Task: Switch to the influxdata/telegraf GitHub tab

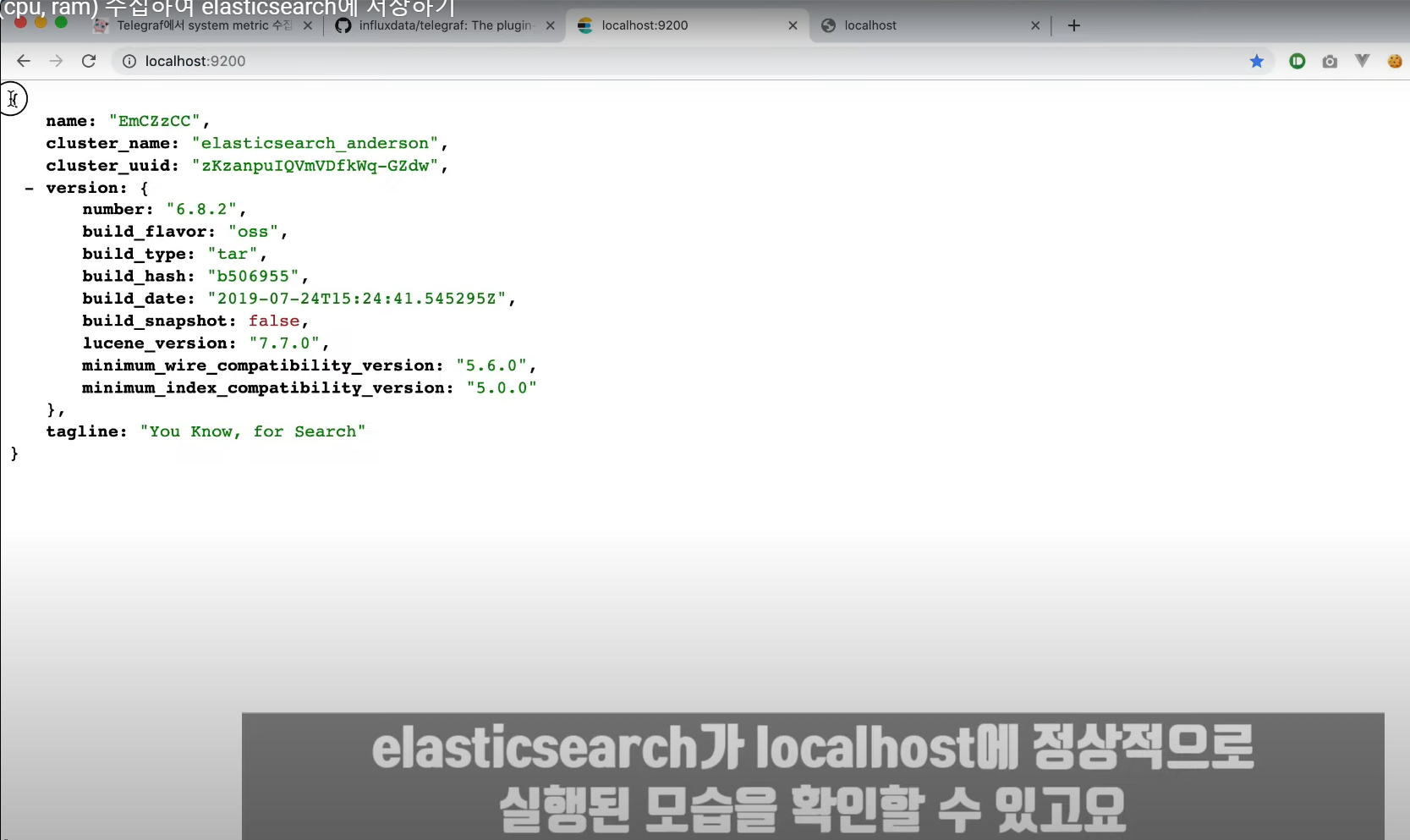Action: coord(445,25)
